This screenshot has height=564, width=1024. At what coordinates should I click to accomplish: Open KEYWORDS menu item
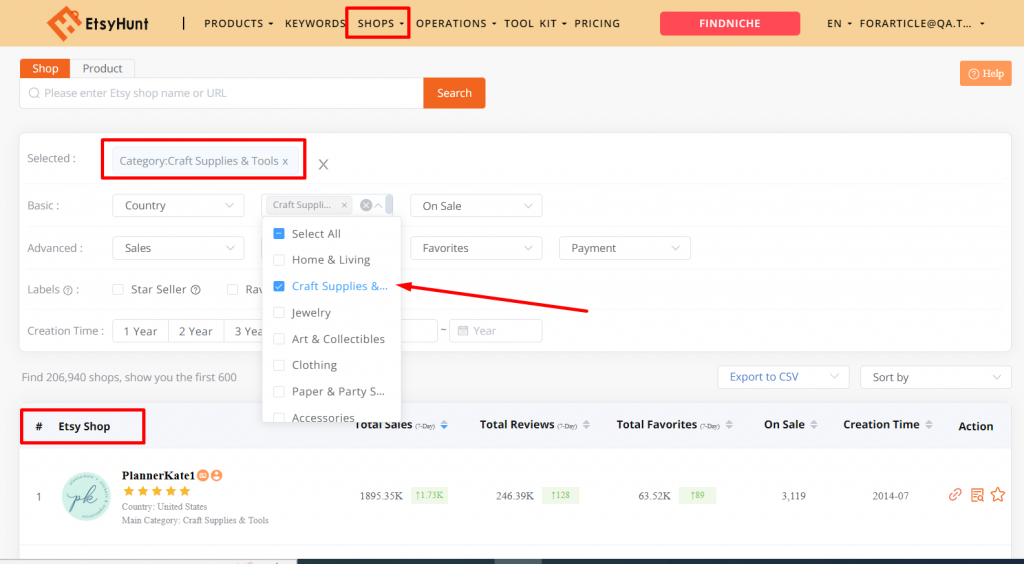[315, 24]
